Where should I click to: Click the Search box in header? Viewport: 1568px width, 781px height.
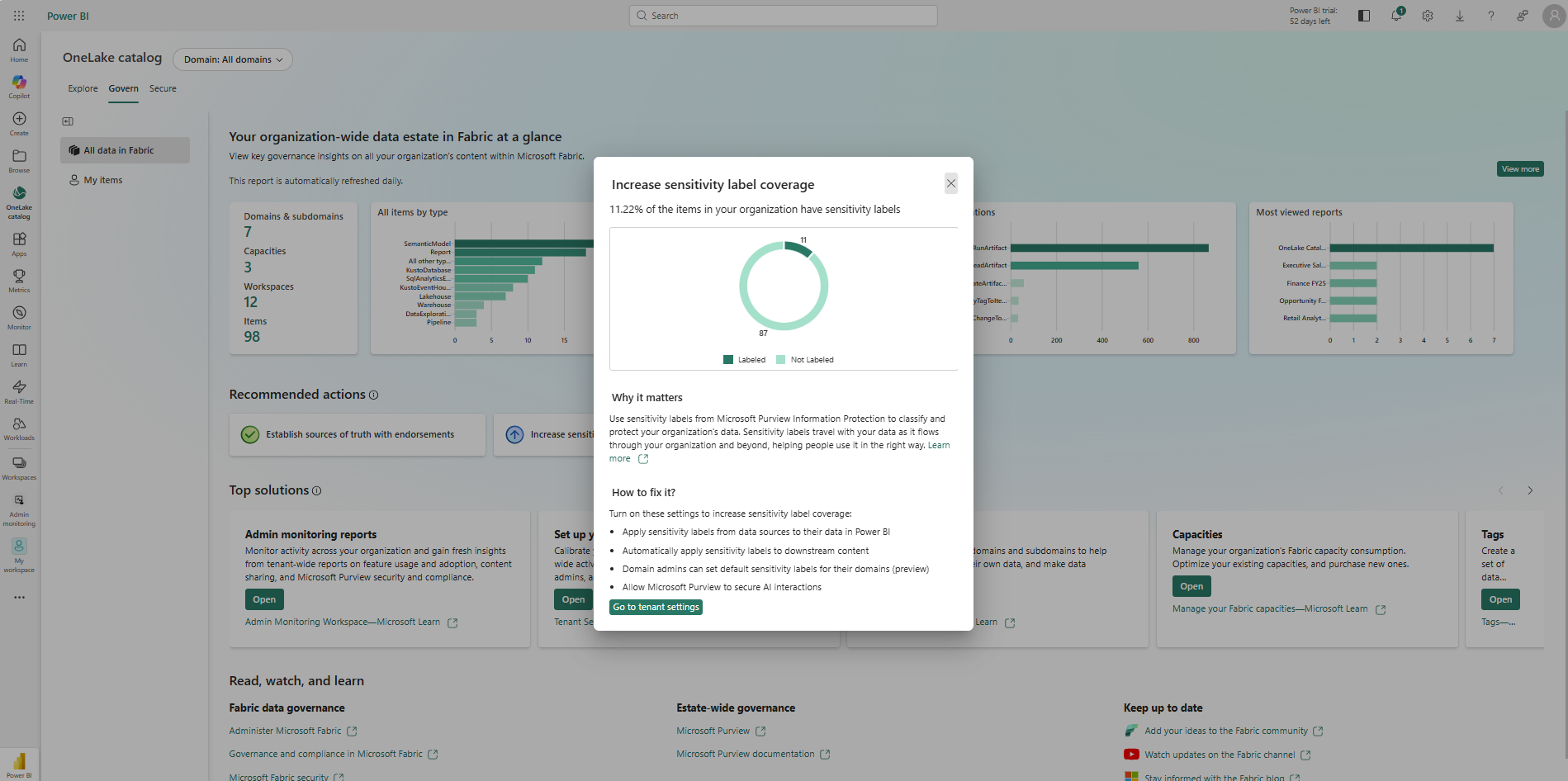tap(783, 16)
